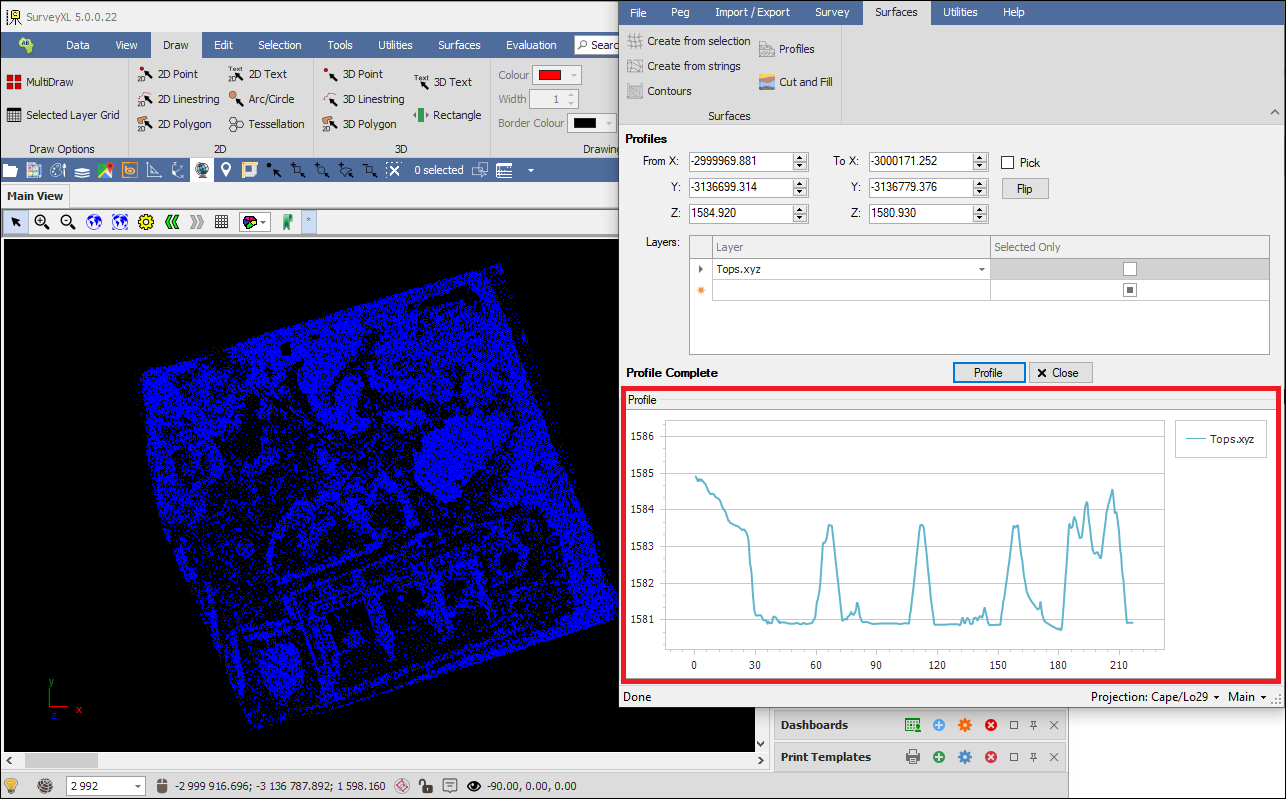Open the drawing Colour dropdown

(574, 75)
